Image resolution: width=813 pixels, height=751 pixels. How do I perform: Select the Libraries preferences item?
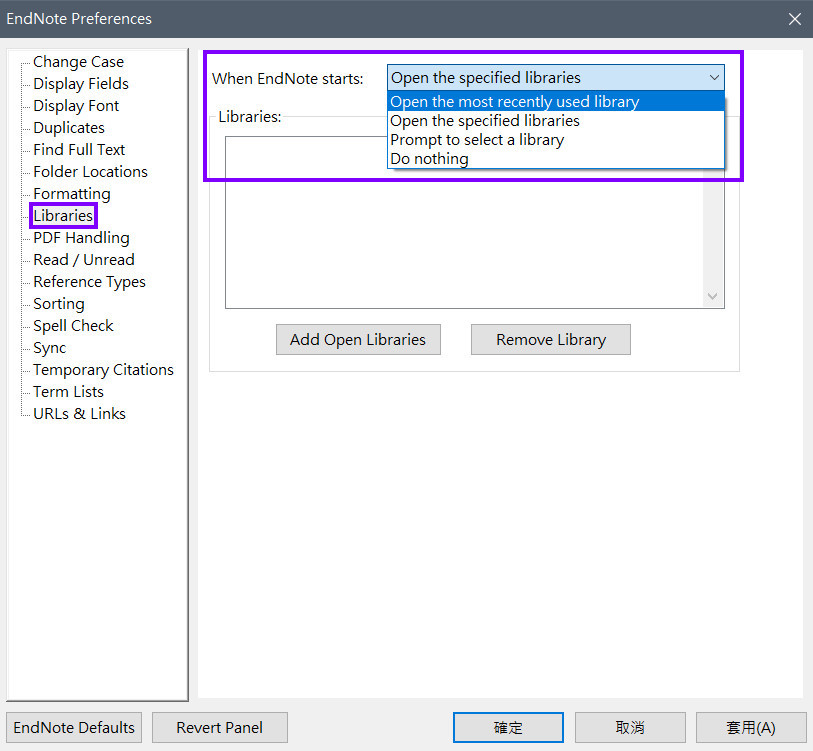point(63,216)
